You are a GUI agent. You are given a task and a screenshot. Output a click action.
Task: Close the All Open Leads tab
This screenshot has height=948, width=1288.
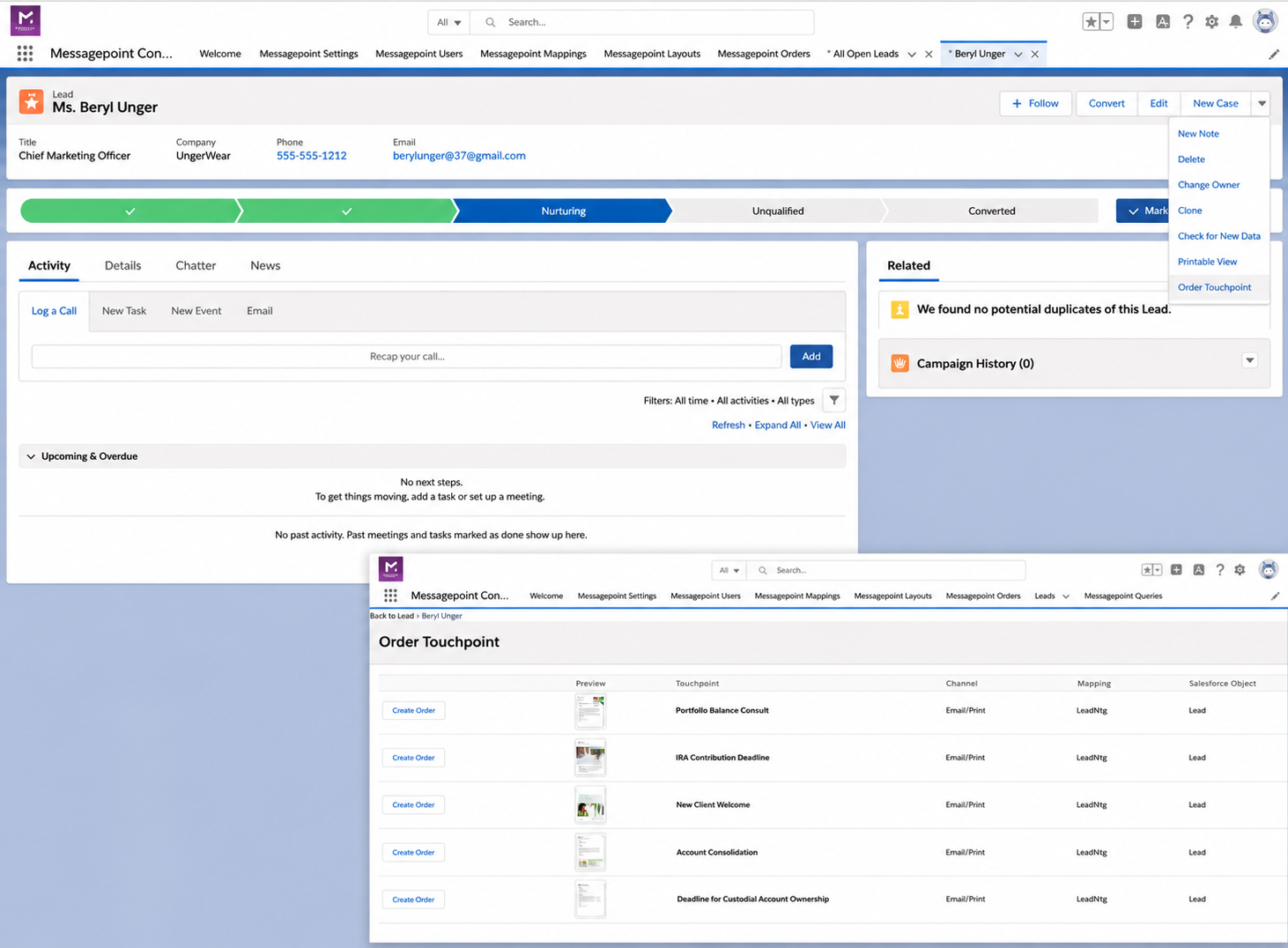pyautogui.click(x=929, y=54)
